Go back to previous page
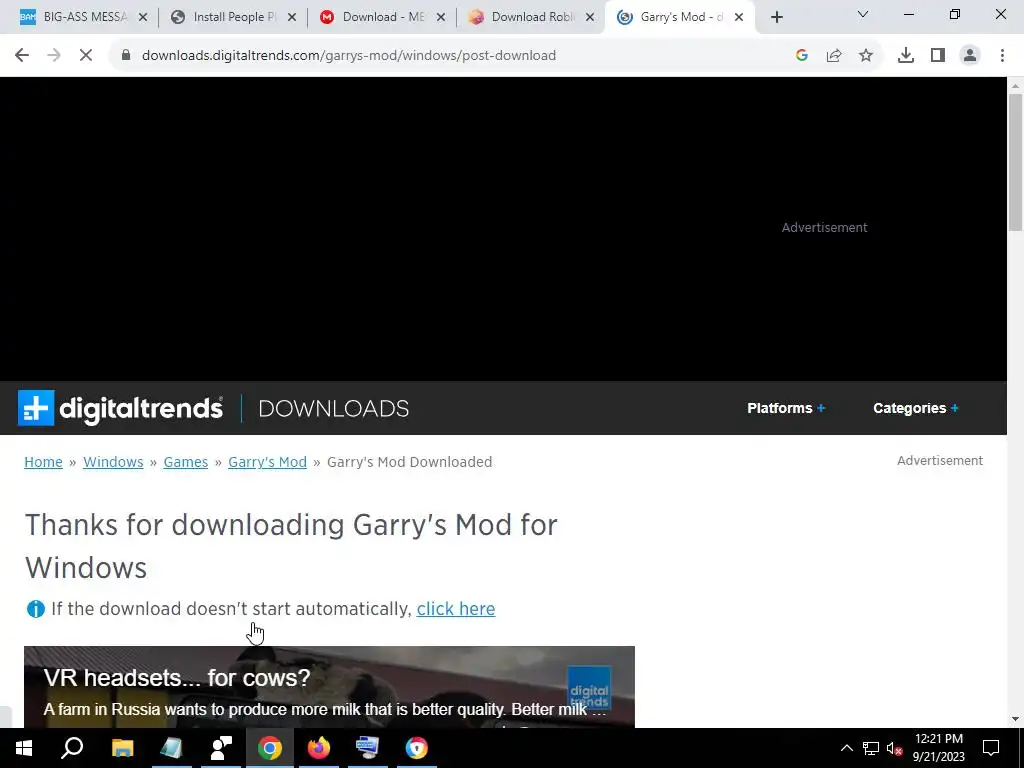 click(22, 56)
